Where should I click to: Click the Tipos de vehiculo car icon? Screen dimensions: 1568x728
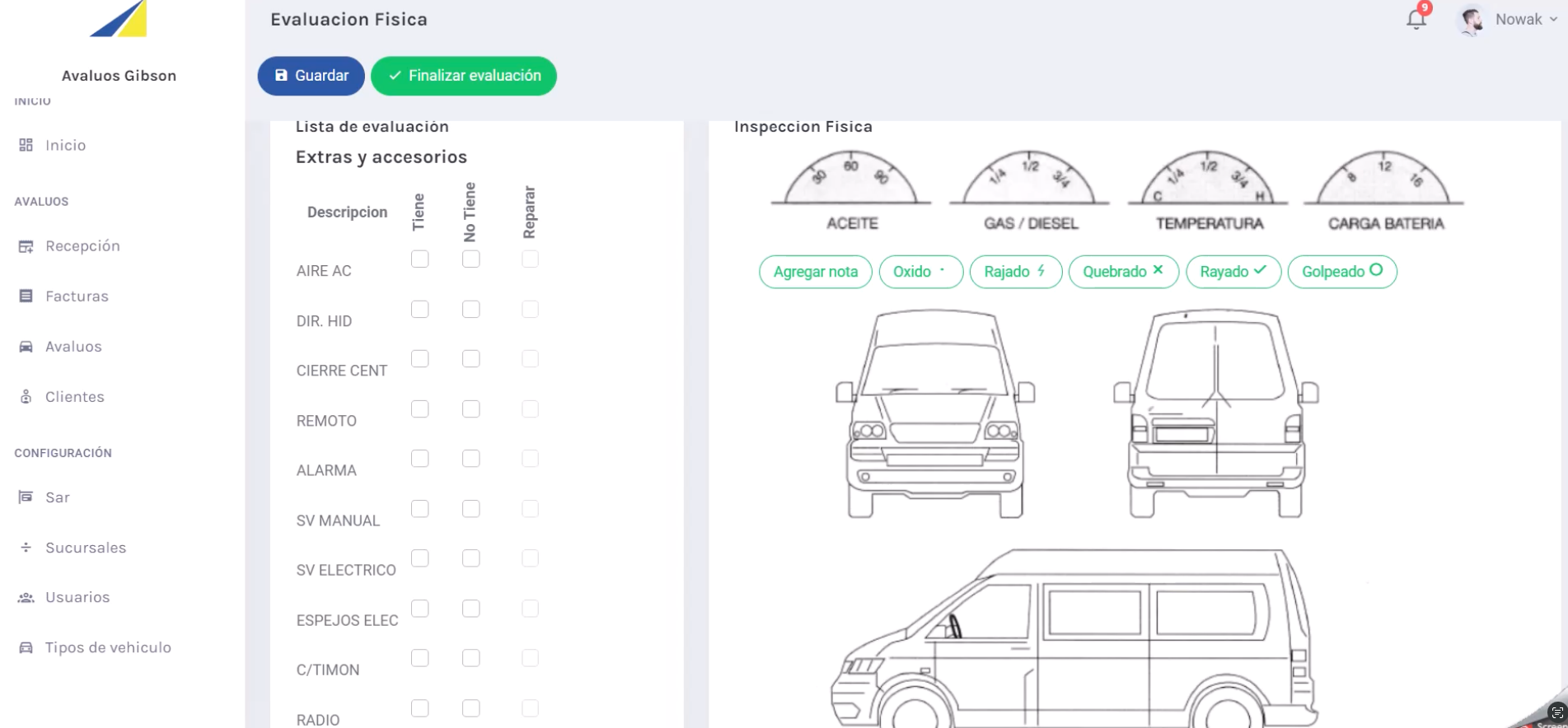(x=26, y=648)
